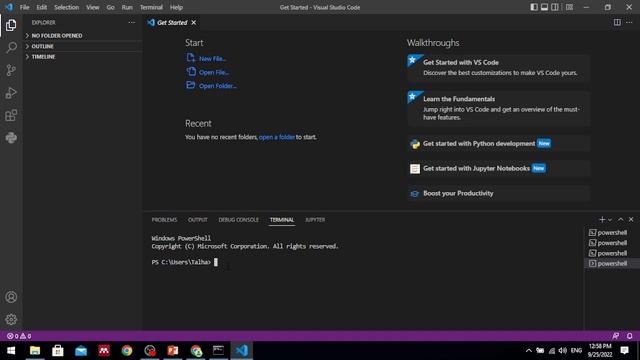The height and width of the screenshot is (360, 640).
Task: Click the Open Folder... link
Action: [x=218, y=86]
